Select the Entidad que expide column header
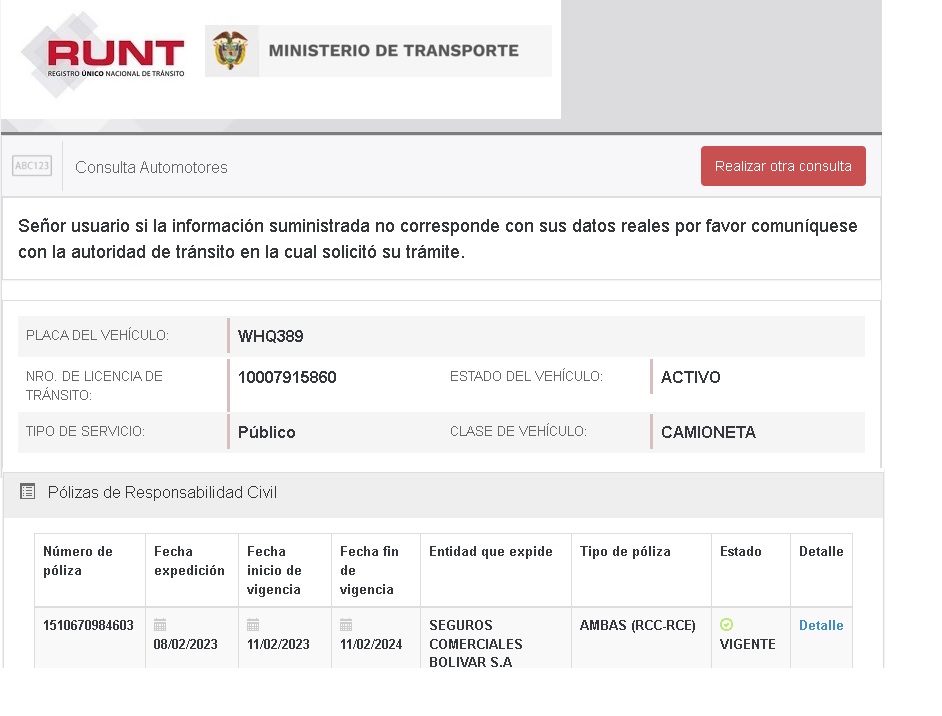942x716 pixels. [x=490, y=551]
